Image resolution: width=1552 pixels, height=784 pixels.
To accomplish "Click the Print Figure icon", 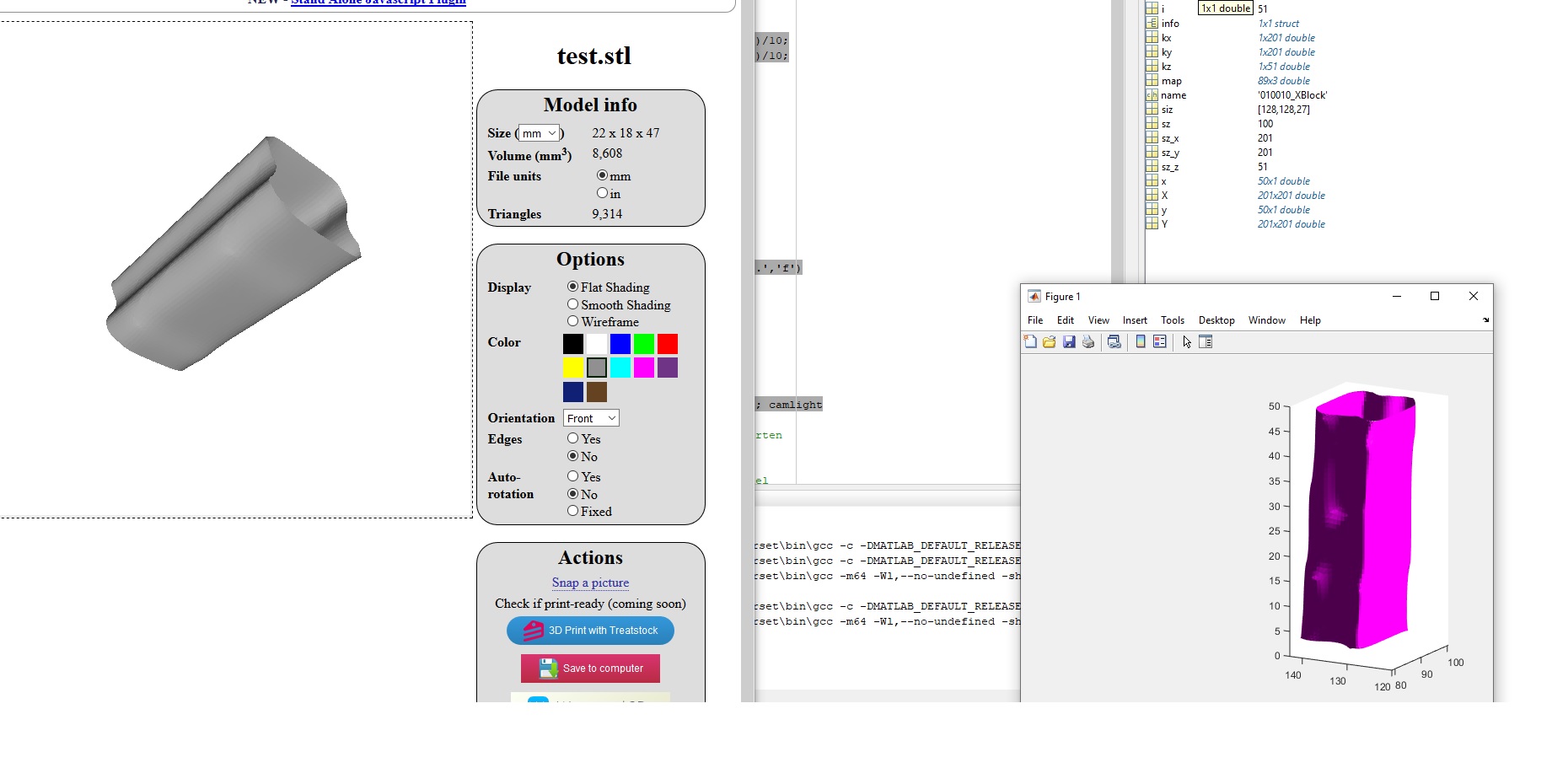I will coord(1088,341).
